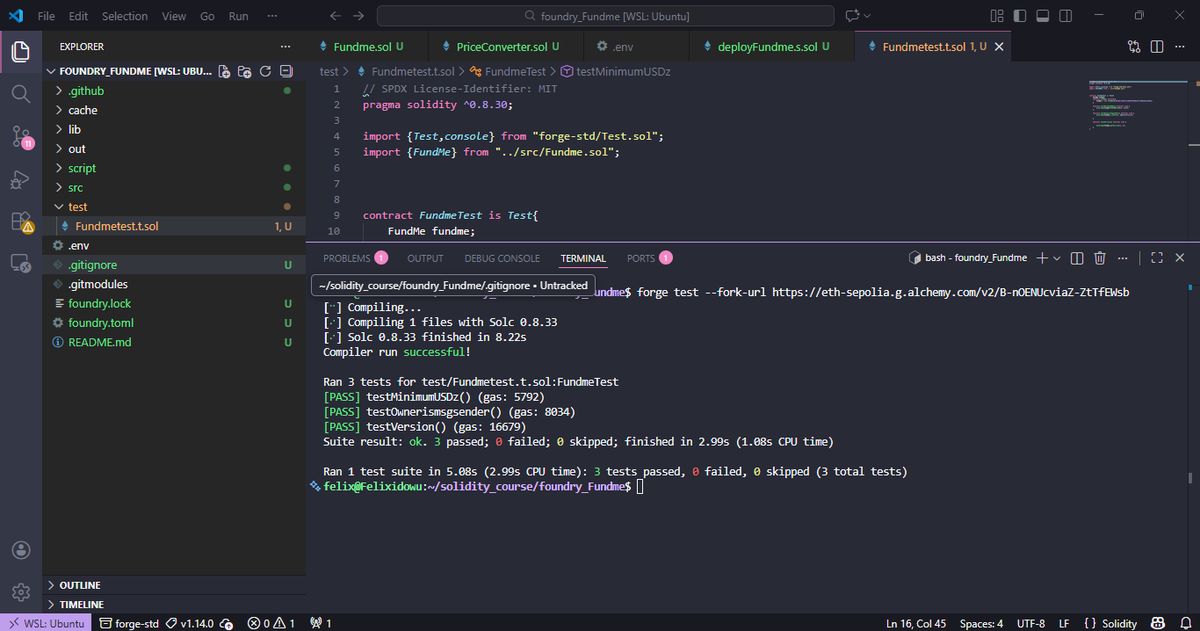Open the Go menu
The width and height of the screenshot is (1200, 631).
click(207, 16)
